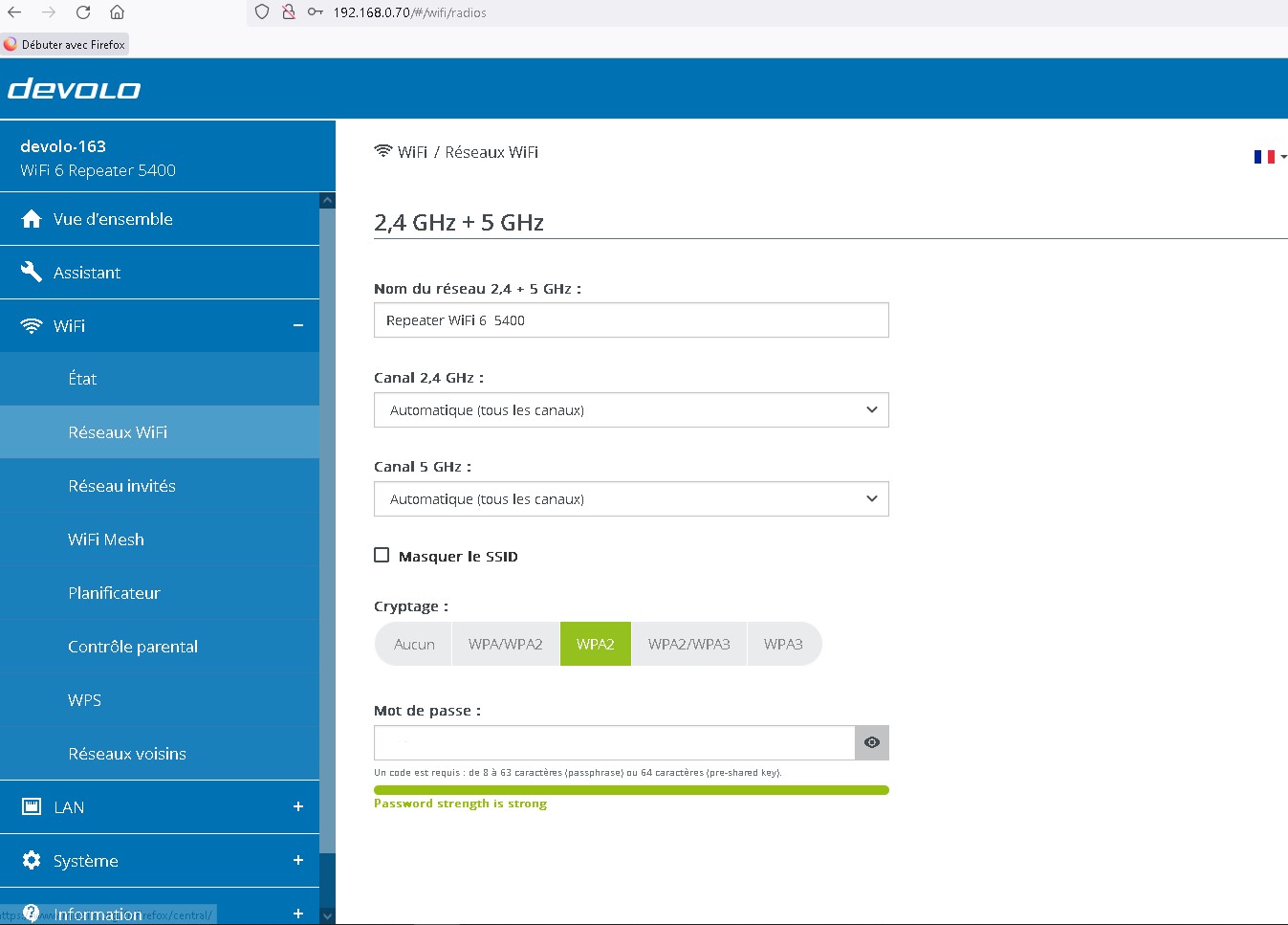
Task: Click the insecure connection padlock icon
Action: pyautogui.click(x=288, y=12)
